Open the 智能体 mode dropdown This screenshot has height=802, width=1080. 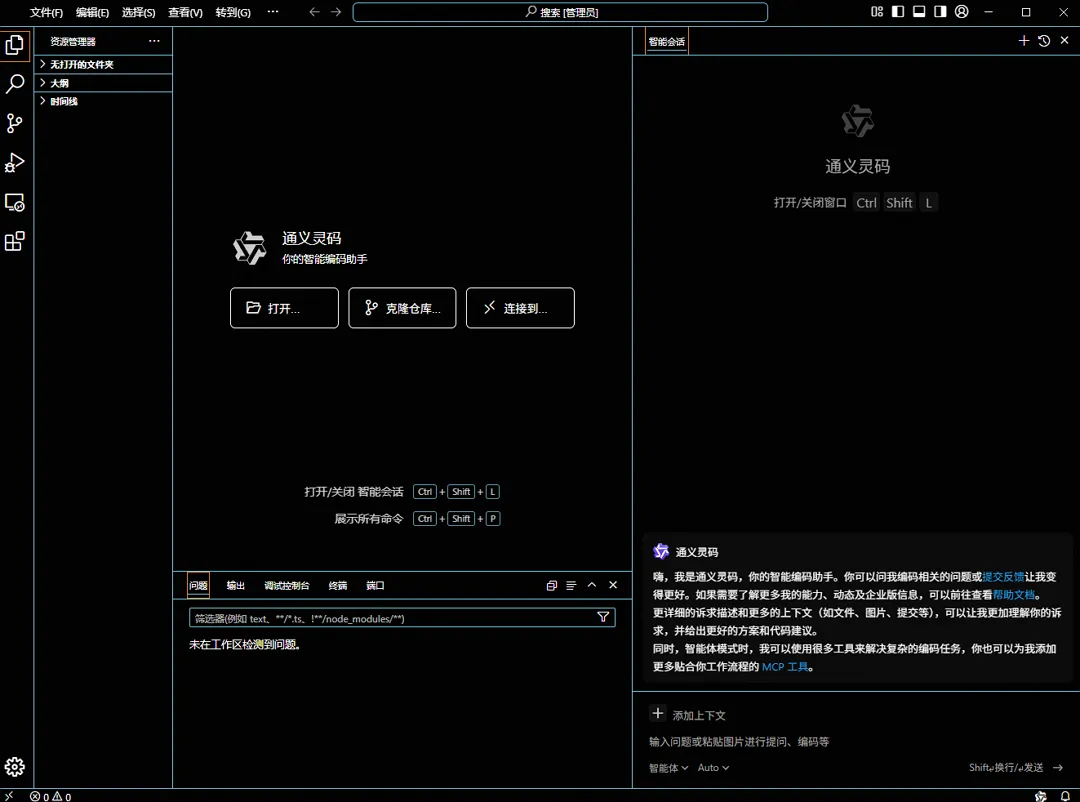(x=668, y=768)
